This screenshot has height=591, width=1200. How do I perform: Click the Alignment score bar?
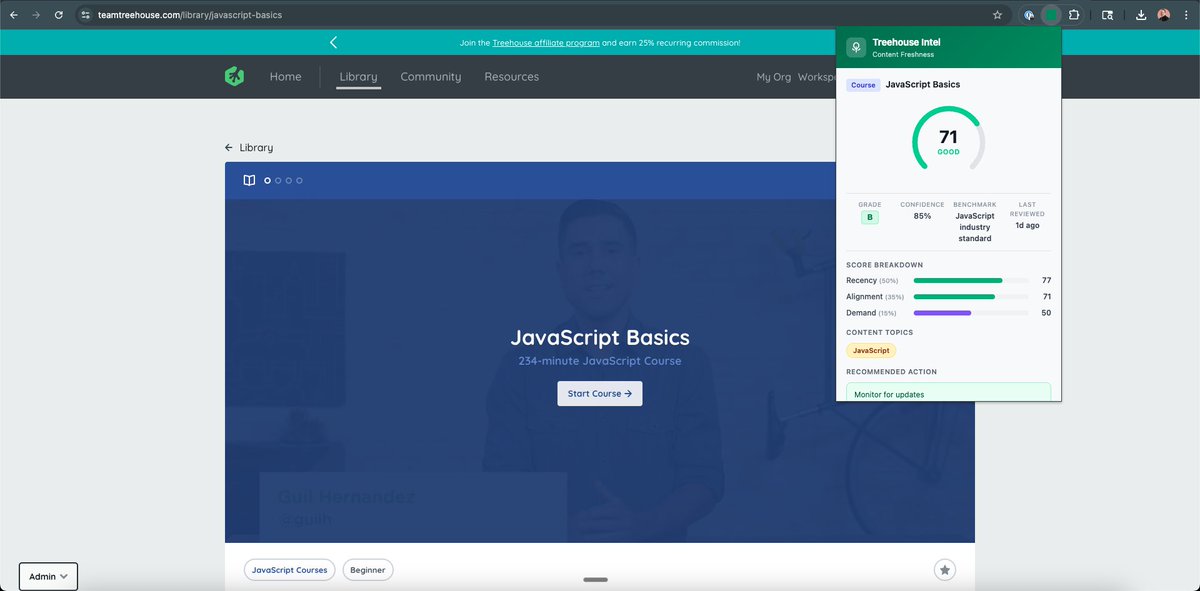click(x=971, y=297)
